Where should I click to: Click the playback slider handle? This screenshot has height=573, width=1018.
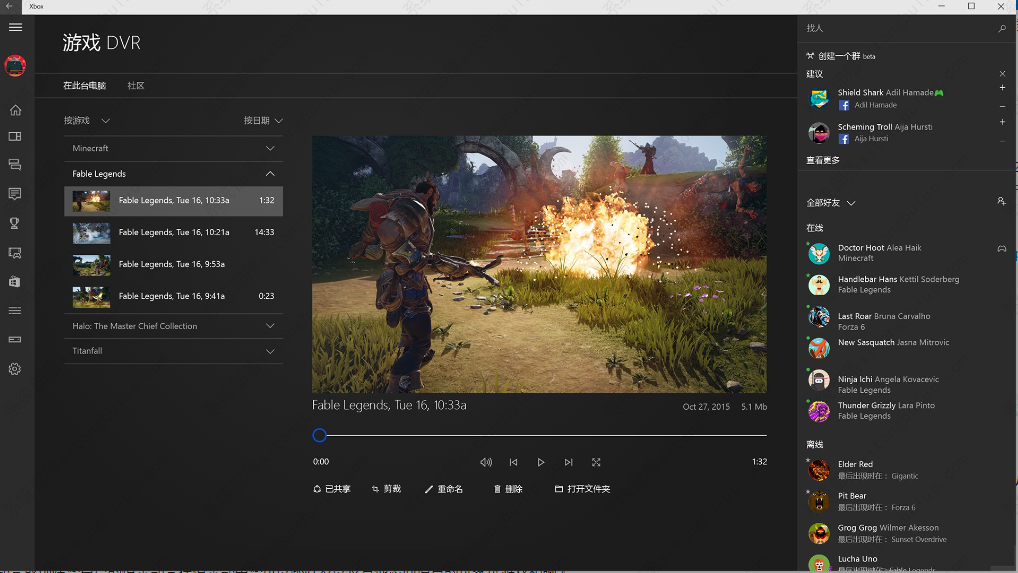click(319, 435)
